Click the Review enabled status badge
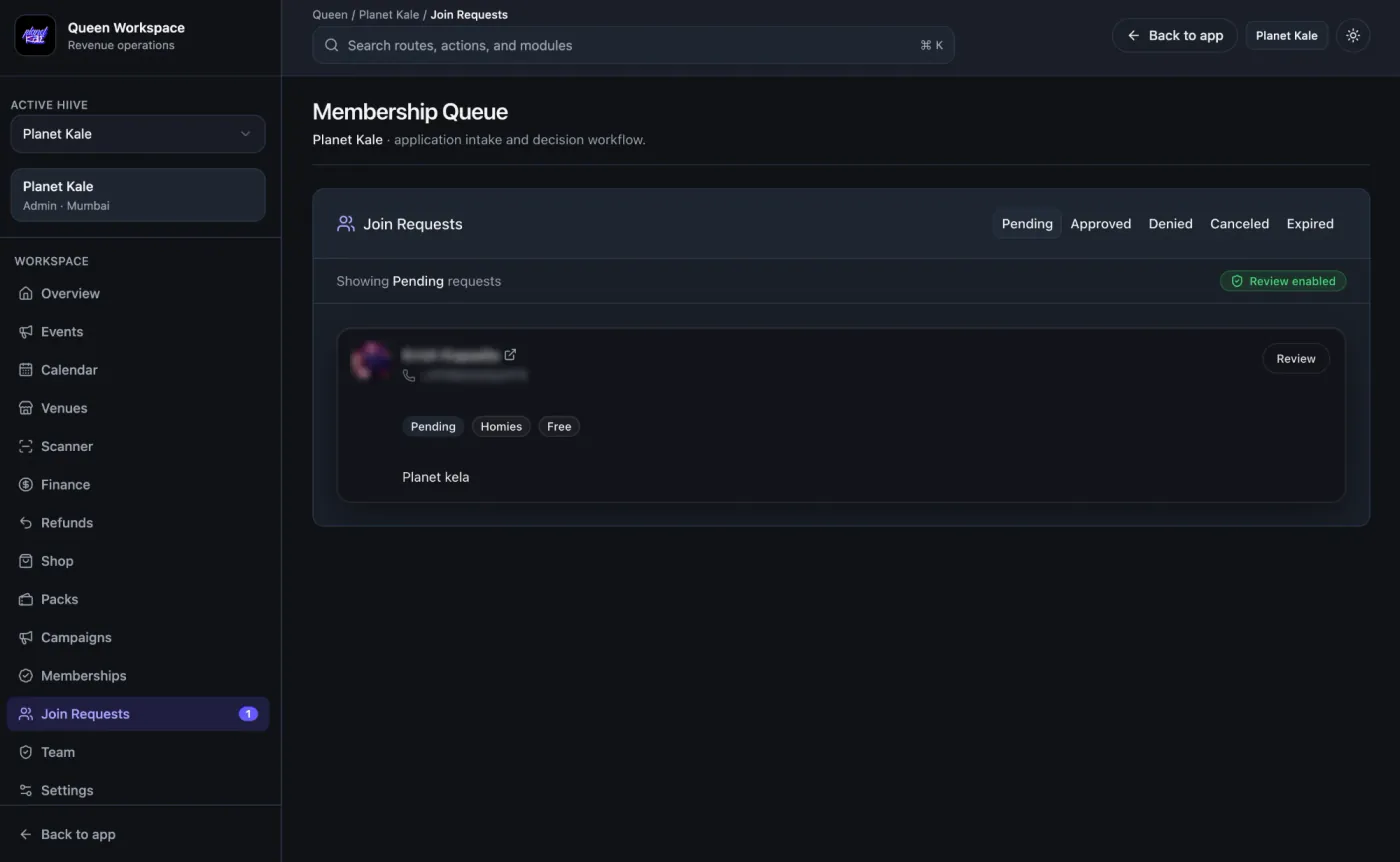The width and height of the screenshot is (1400, 862). (x=1283, y=281)
